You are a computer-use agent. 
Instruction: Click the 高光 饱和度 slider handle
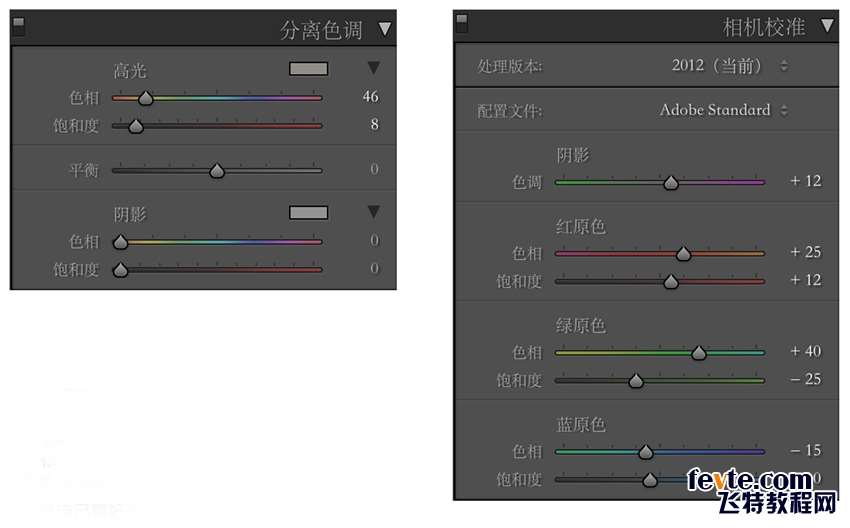click(136, 126)
